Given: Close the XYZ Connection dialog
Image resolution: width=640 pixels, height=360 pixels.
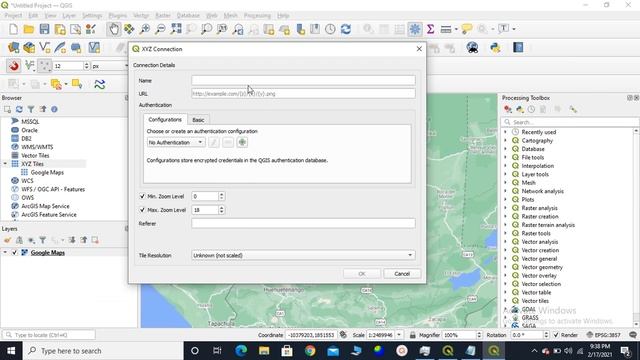Looking at the screenshot, I should pos(419,49).
